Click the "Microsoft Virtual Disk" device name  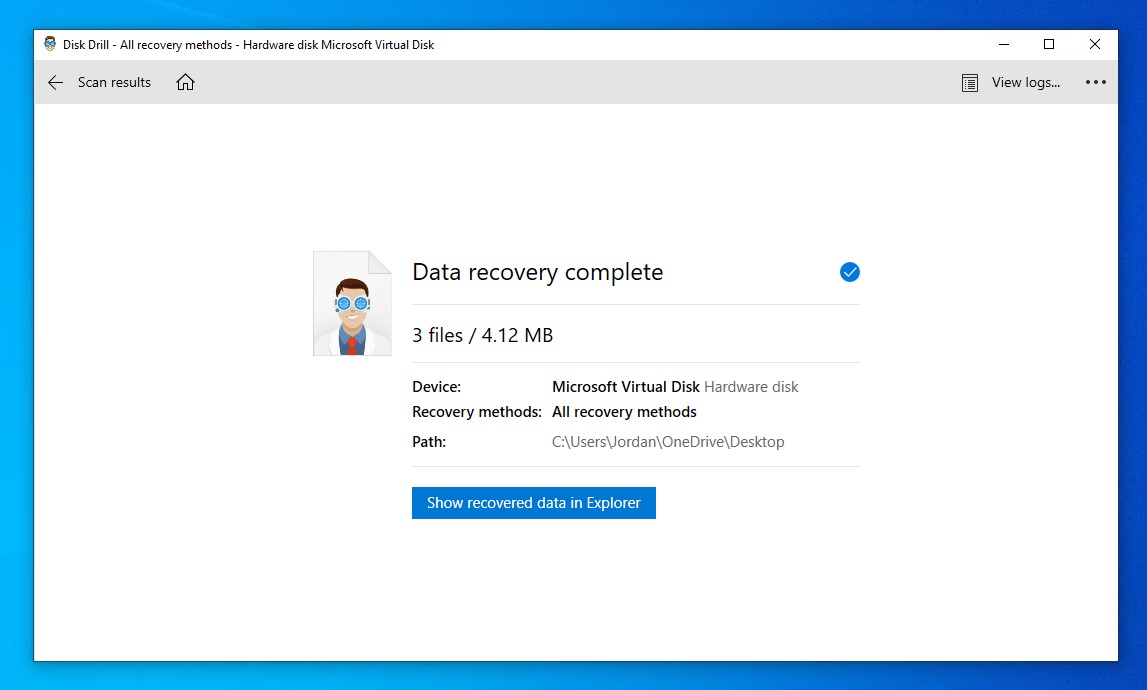[625, 386]
